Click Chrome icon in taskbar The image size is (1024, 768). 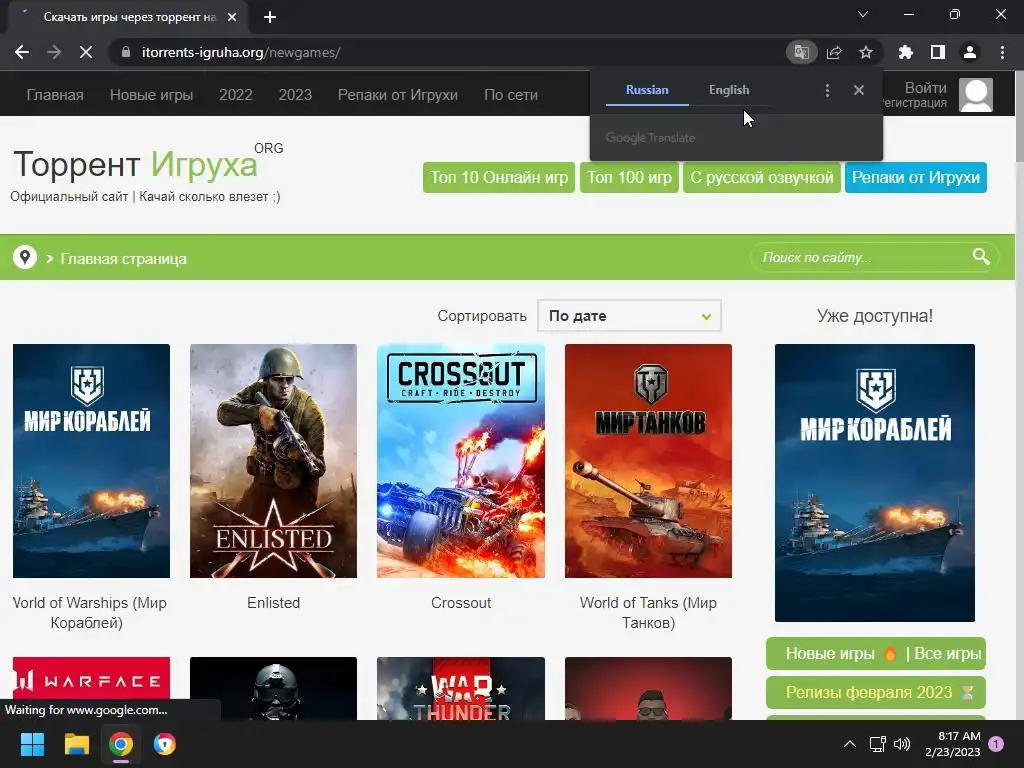(x=121, y=744)
